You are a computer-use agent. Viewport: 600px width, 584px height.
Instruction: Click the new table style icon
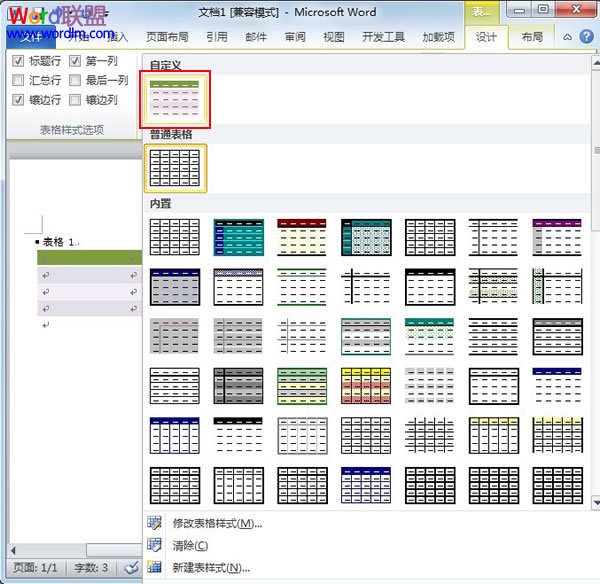click(155, 567)
